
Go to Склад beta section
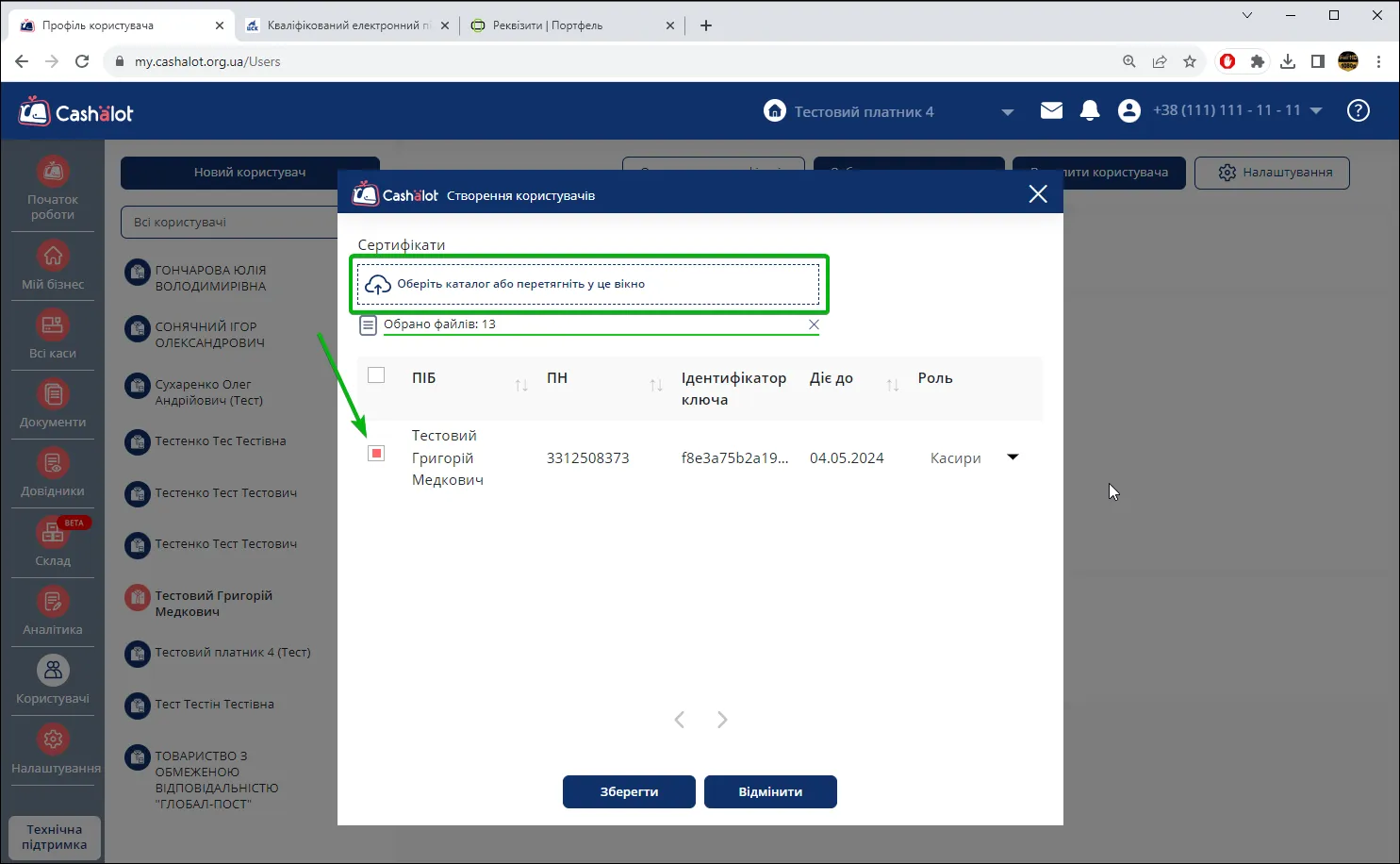53,543
